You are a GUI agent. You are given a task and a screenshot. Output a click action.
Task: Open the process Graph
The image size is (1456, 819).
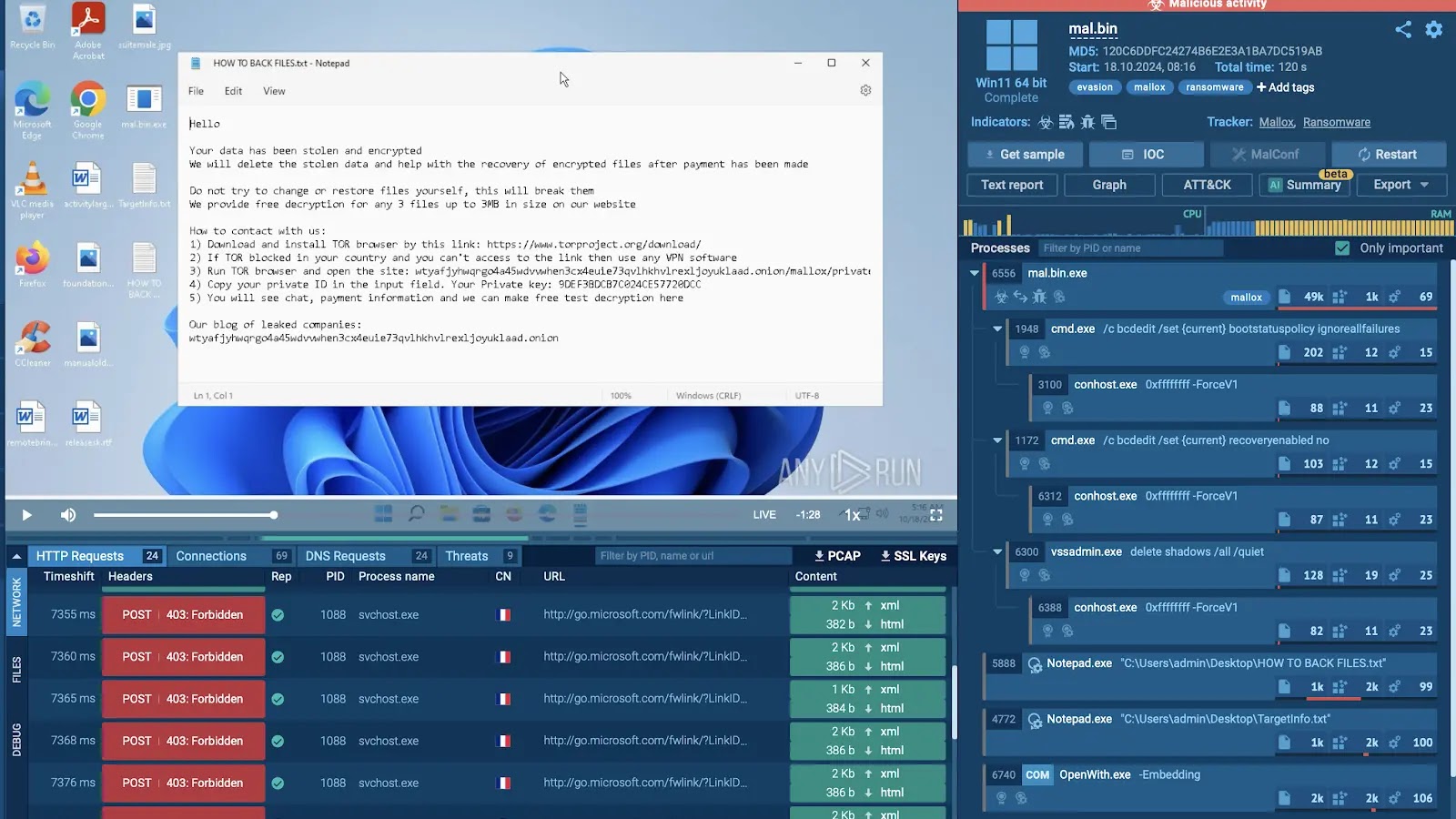[1109, 185]
